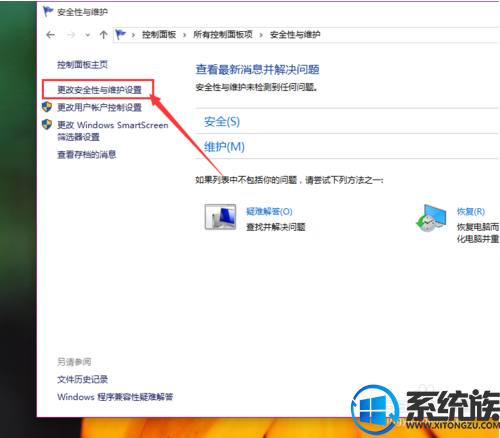The width and height of the screenshot is (500, 438).
Task: Open 疑难解答(O) link
Action: coord(269,211)
